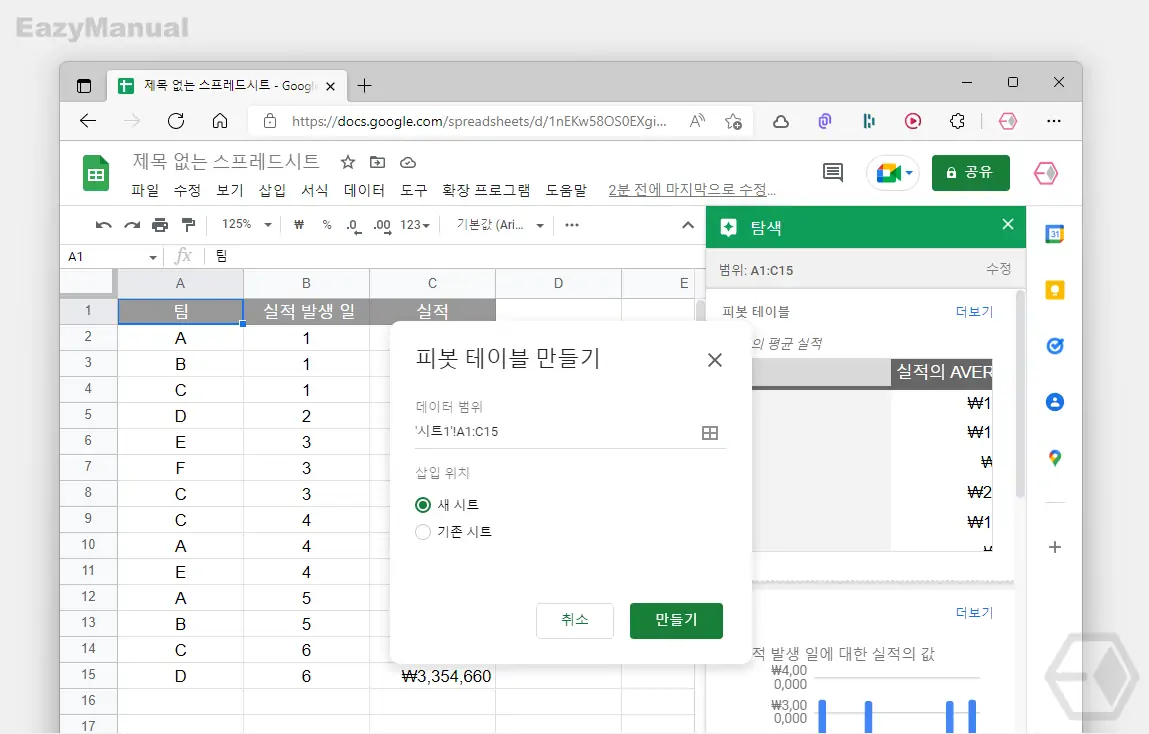The image size is (1149, 734).
Task: Open the 도구 menu
Action: click(x=413, y=190)
